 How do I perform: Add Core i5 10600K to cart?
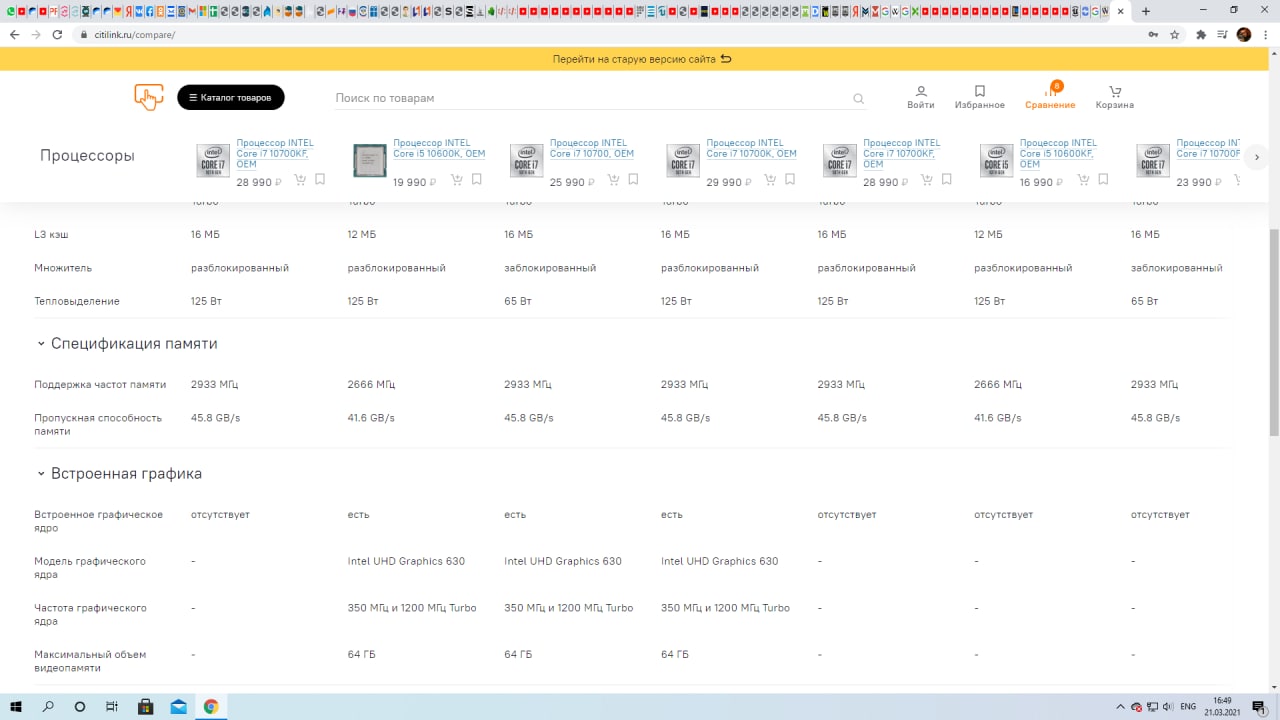457,180
